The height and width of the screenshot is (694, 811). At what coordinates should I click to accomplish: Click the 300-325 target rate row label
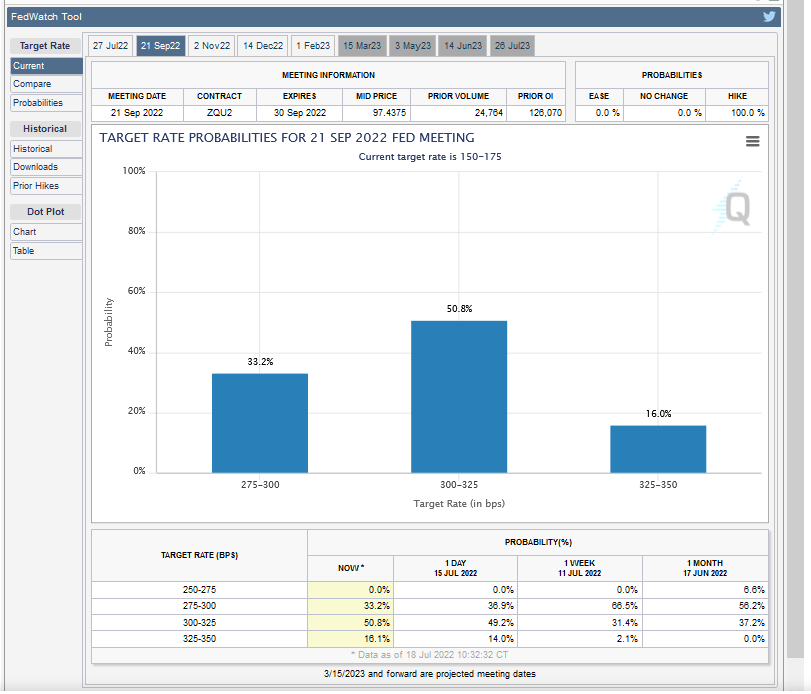[x=199, y=623]
